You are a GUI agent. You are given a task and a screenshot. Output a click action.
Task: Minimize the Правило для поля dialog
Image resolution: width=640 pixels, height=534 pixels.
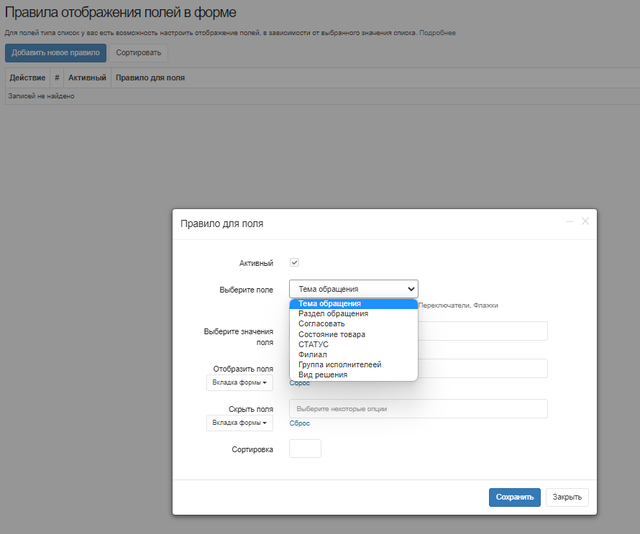point(570,221)
